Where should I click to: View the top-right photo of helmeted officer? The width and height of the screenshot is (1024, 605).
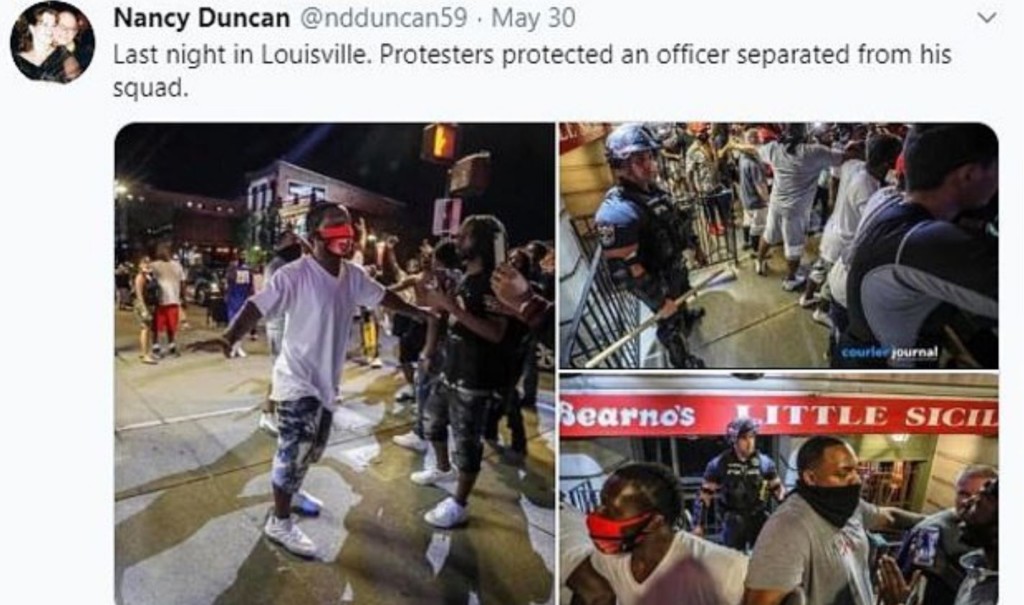(x=778, y=246)
